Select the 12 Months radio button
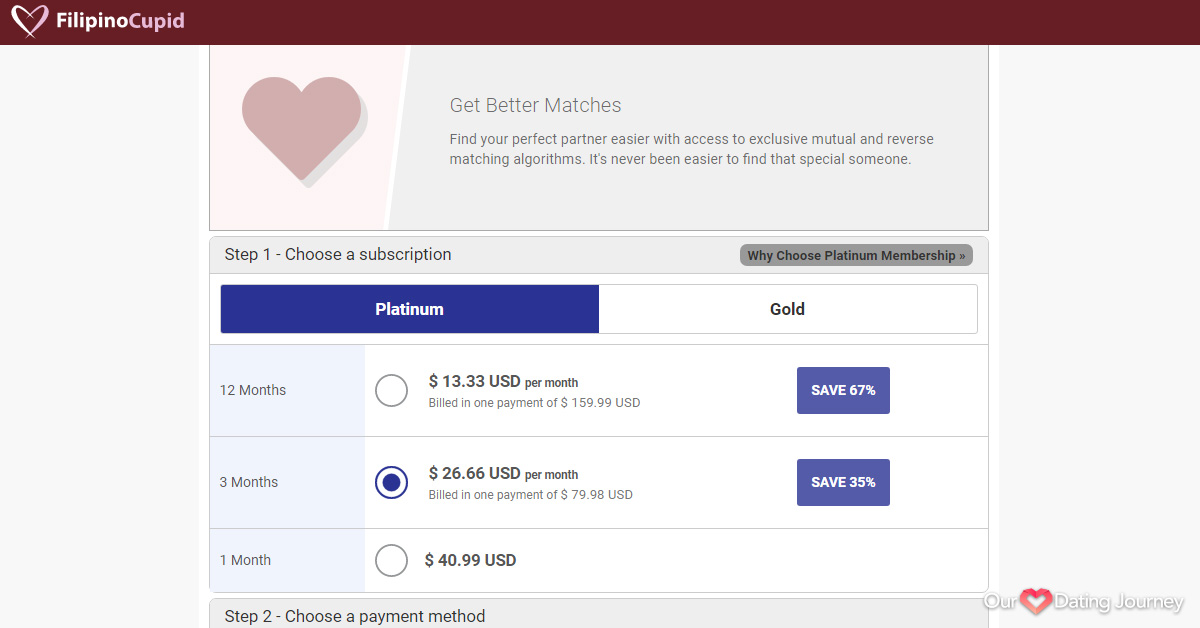 coord(391,390)
